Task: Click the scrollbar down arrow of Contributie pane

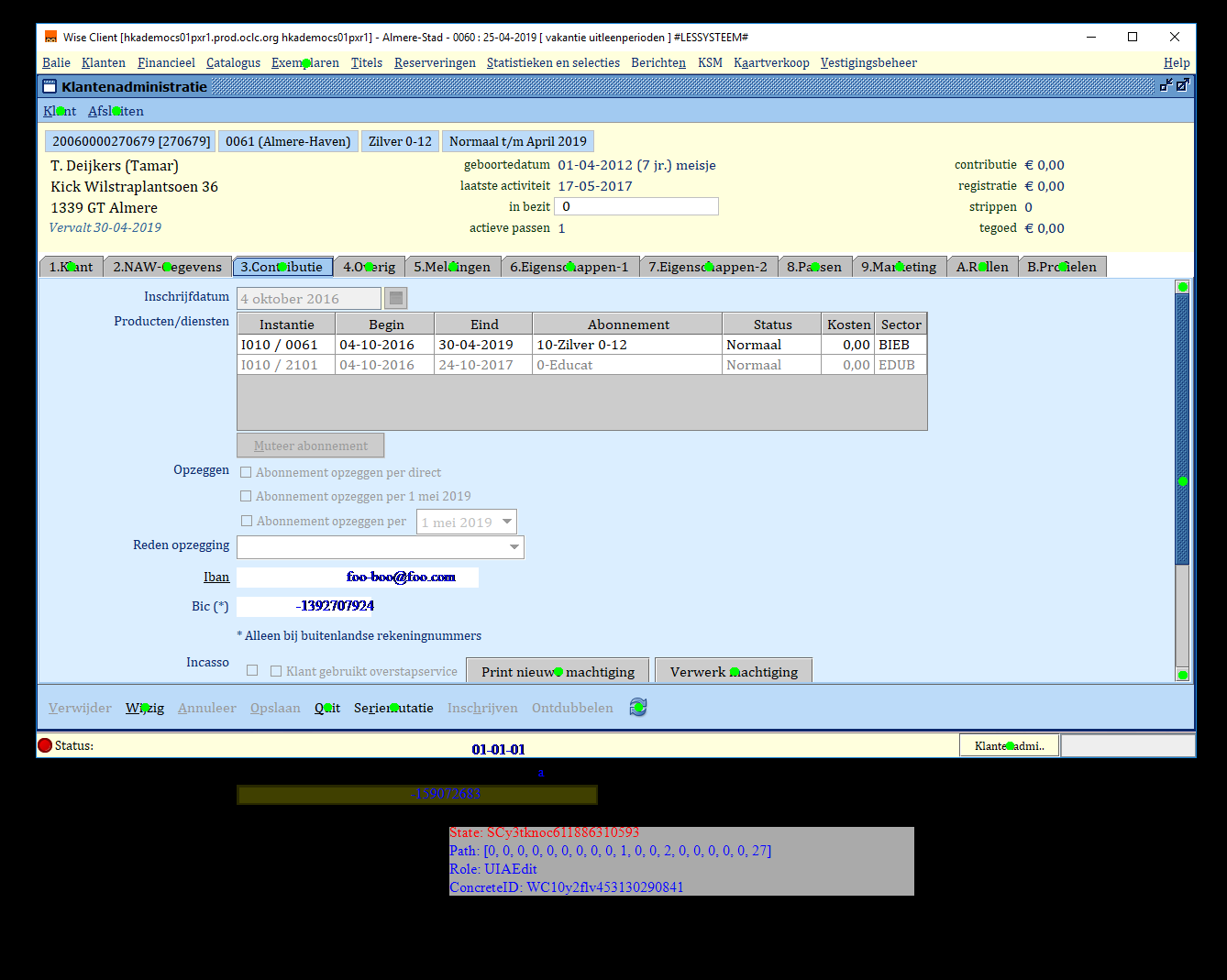Action: (1183, 675)
